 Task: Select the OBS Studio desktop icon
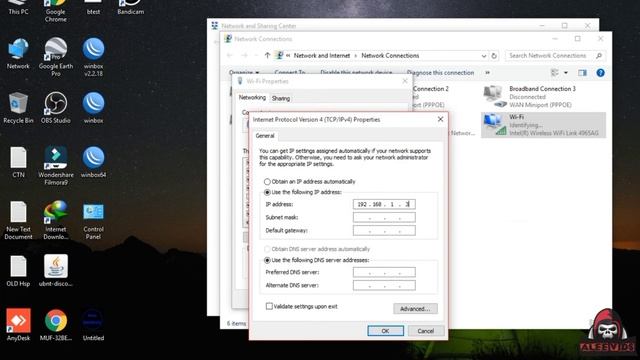[x=56, y=108]
